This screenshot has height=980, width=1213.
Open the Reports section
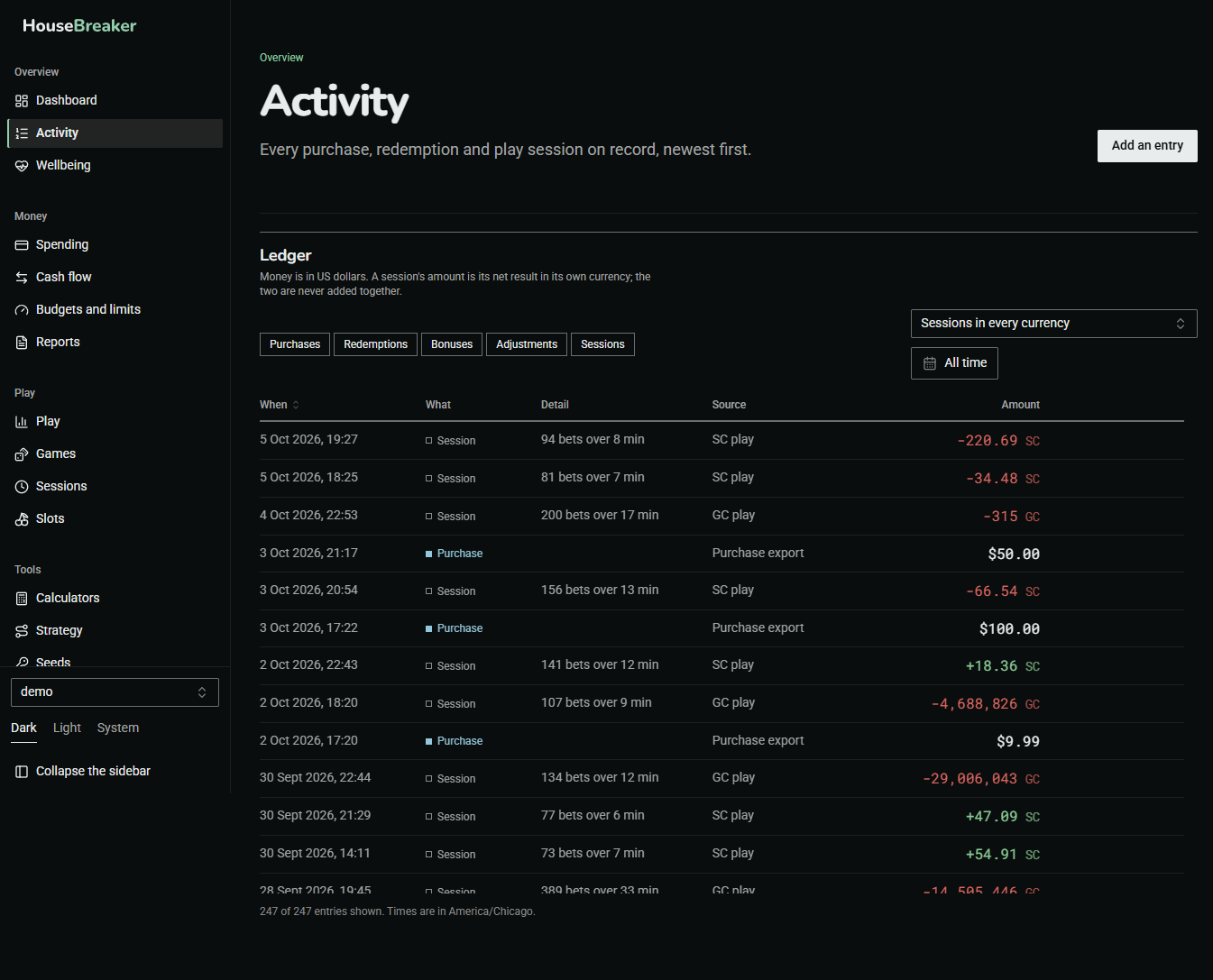(x=115, y=343)
